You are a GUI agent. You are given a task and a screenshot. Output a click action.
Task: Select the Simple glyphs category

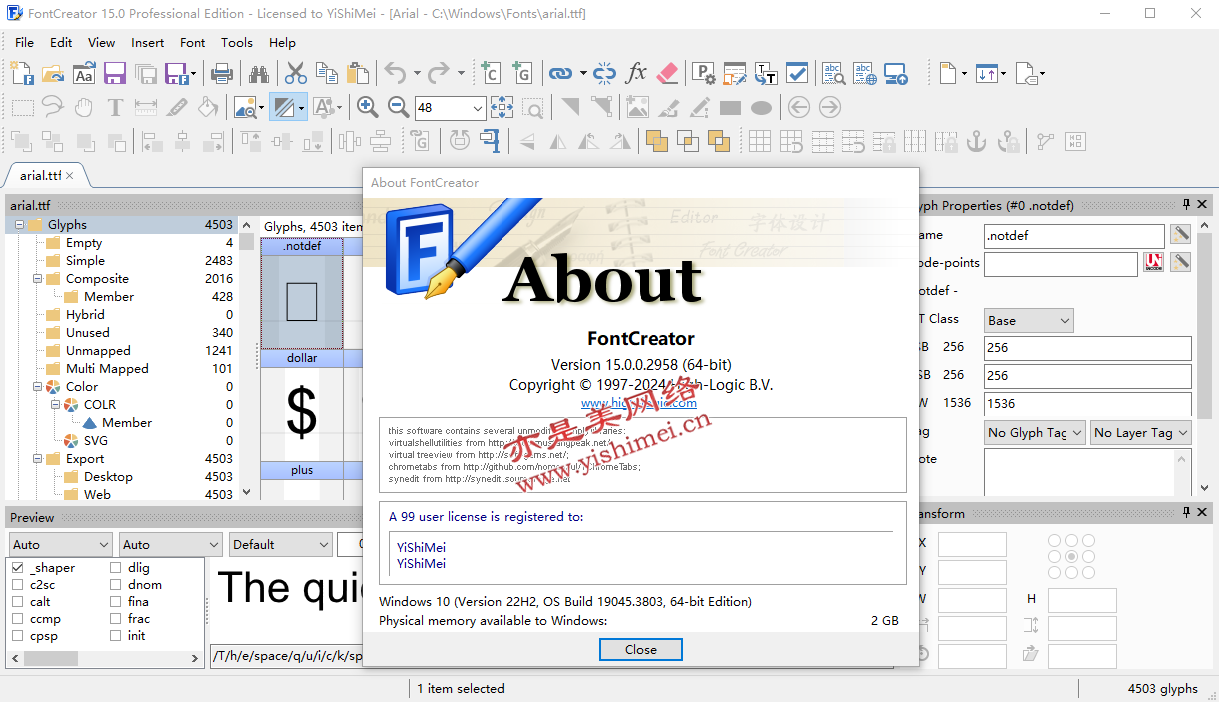(85, 261)
